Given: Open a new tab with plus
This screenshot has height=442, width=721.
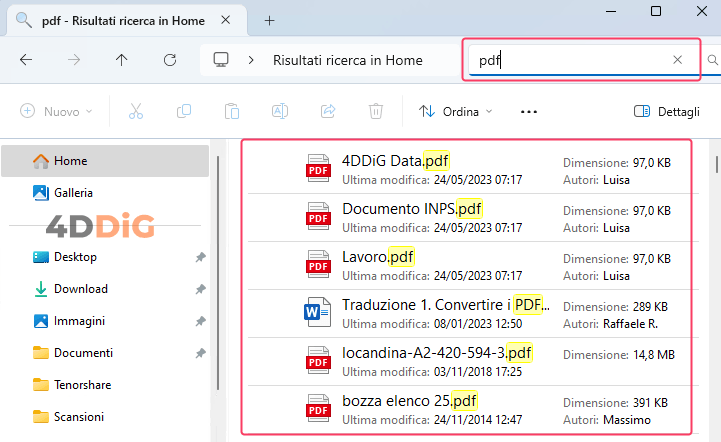Looking at the screenshot, I should 269,21.
